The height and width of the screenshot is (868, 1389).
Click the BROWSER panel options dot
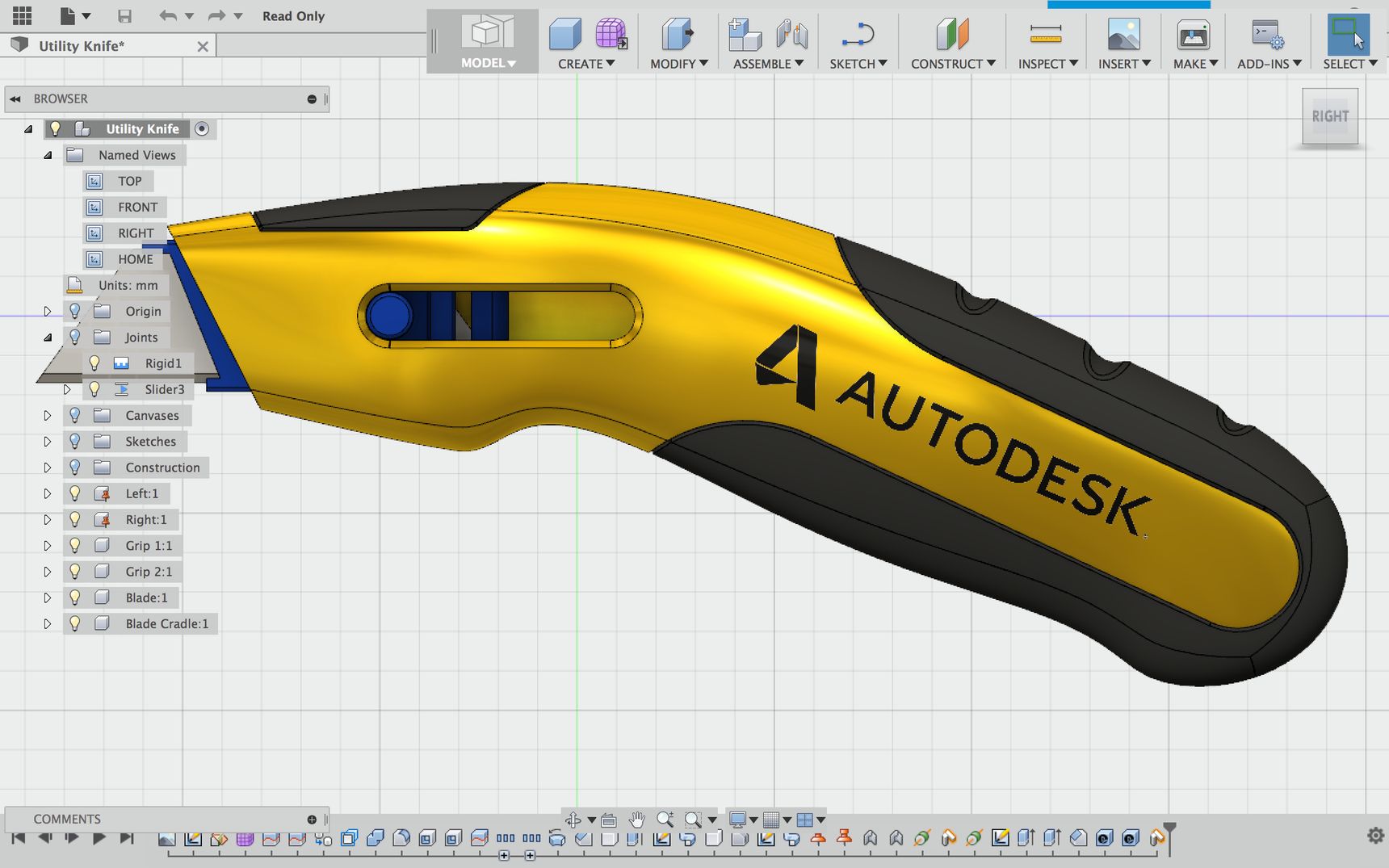(312, 99)
